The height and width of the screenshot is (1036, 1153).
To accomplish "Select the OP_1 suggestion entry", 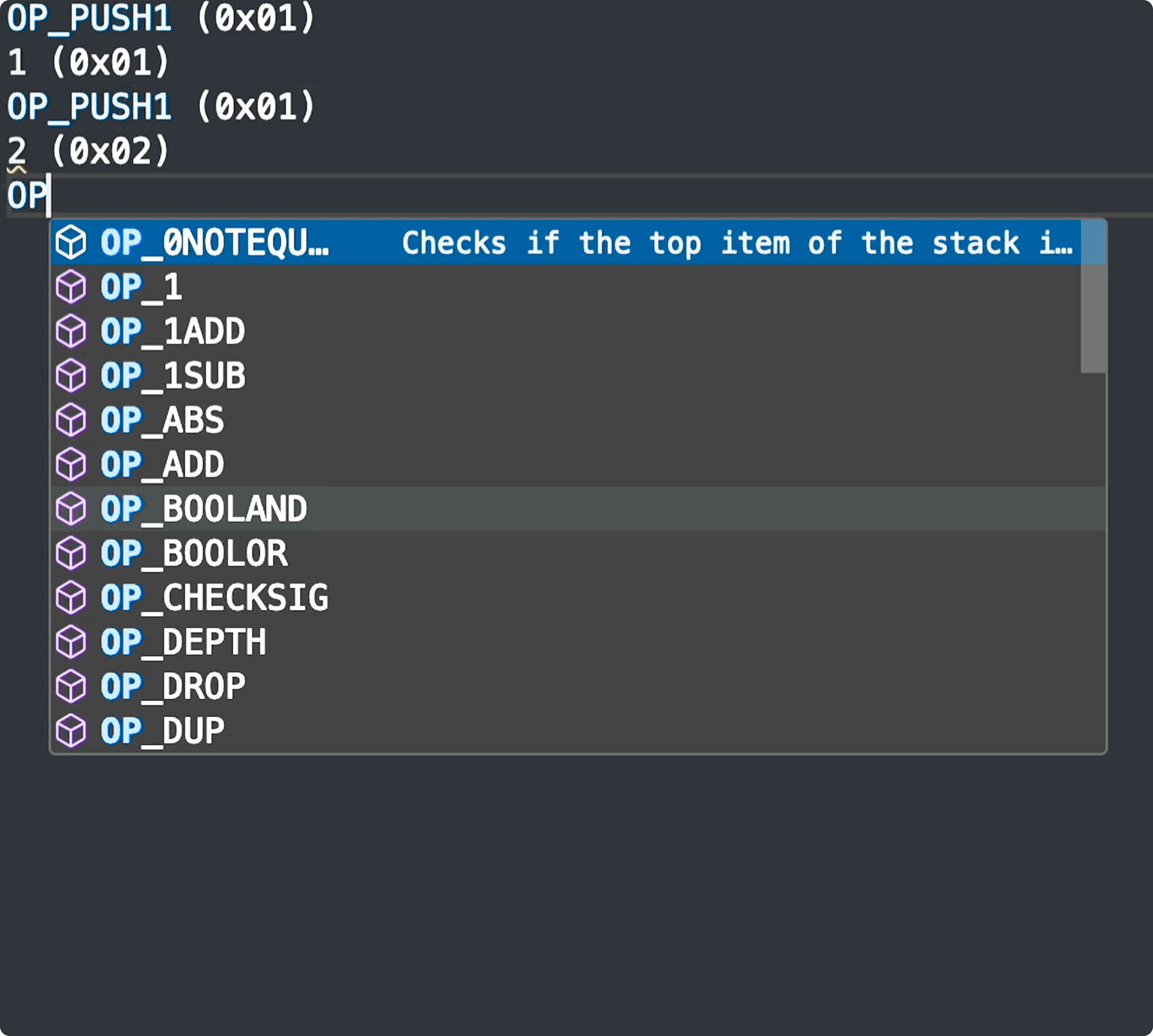I will 141,287.
